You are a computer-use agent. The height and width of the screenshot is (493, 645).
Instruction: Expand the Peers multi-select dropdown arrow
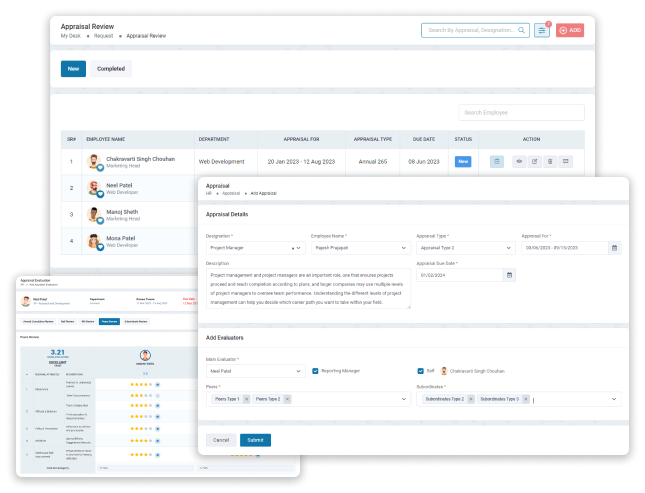click(404, 399)
